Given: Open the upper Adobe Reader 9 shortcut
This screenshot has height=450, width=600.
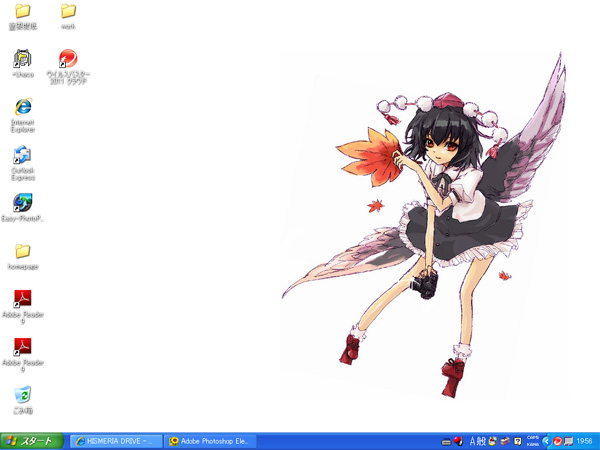Looking at the screenshot, I should (x=22, y=298).
